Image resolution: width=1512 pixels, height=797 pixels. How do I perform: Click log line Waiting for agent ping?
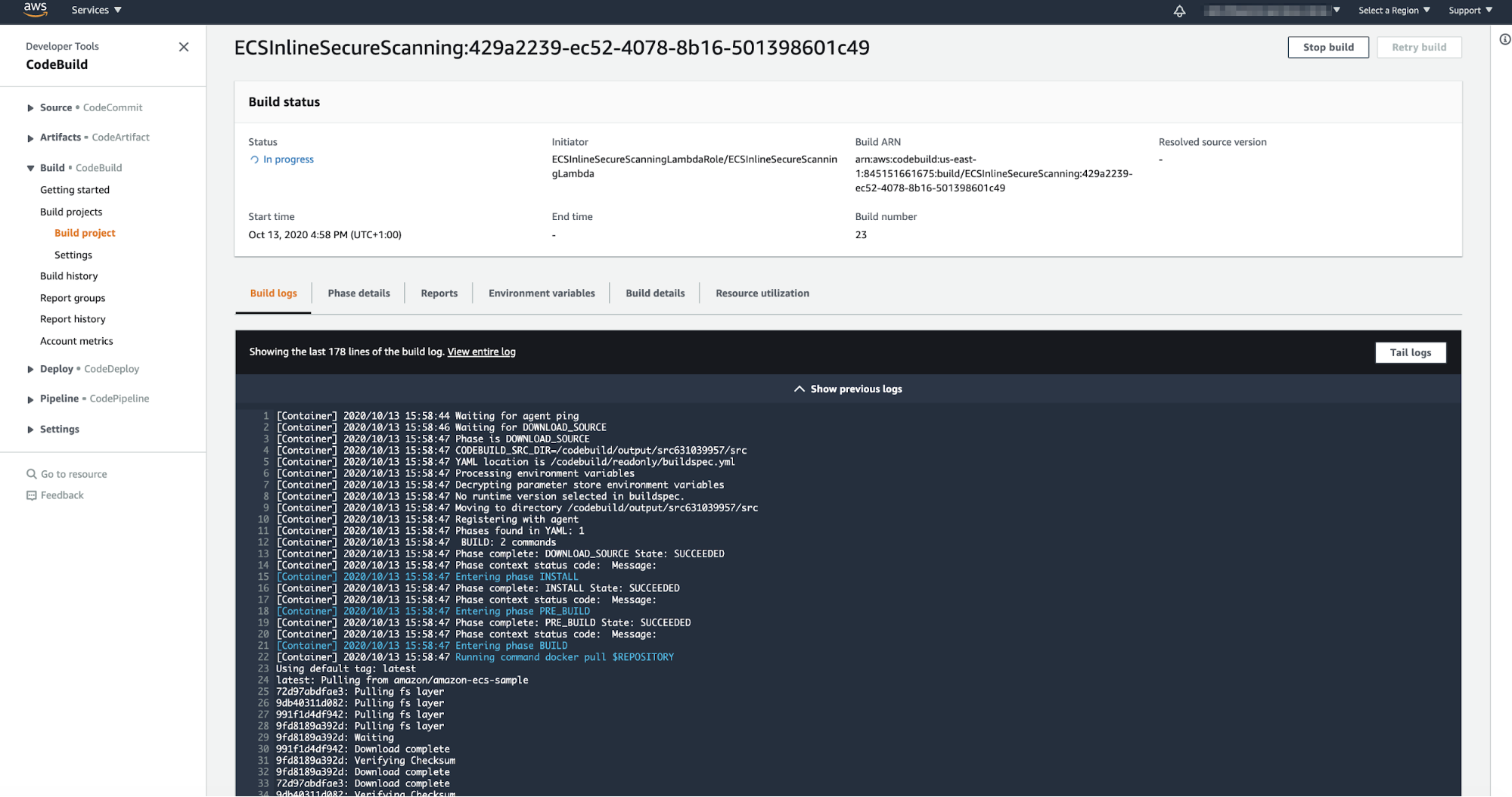click(x=427, y=416)
